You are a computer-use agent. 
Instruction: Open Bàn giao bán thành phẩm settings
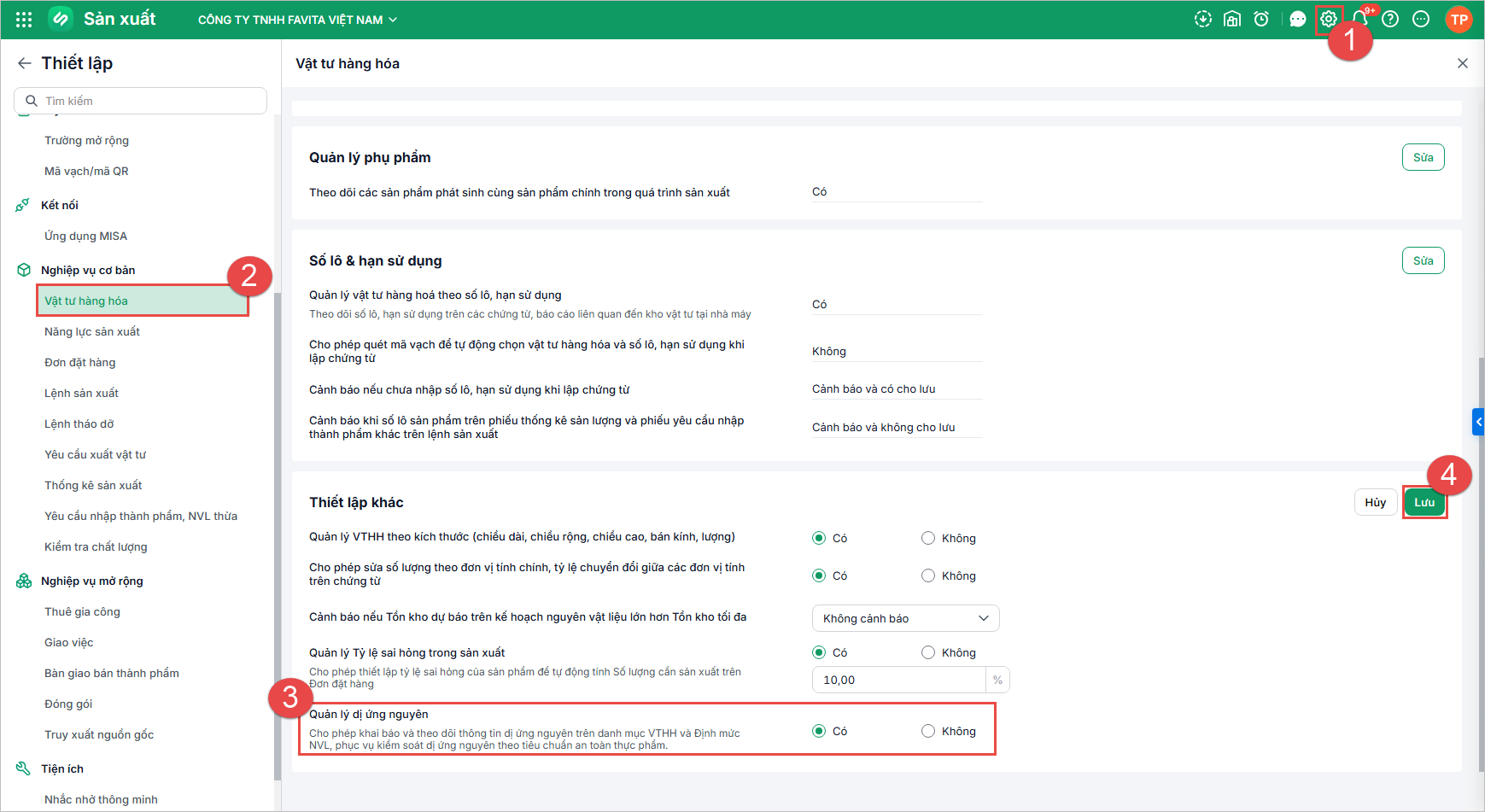112,673
